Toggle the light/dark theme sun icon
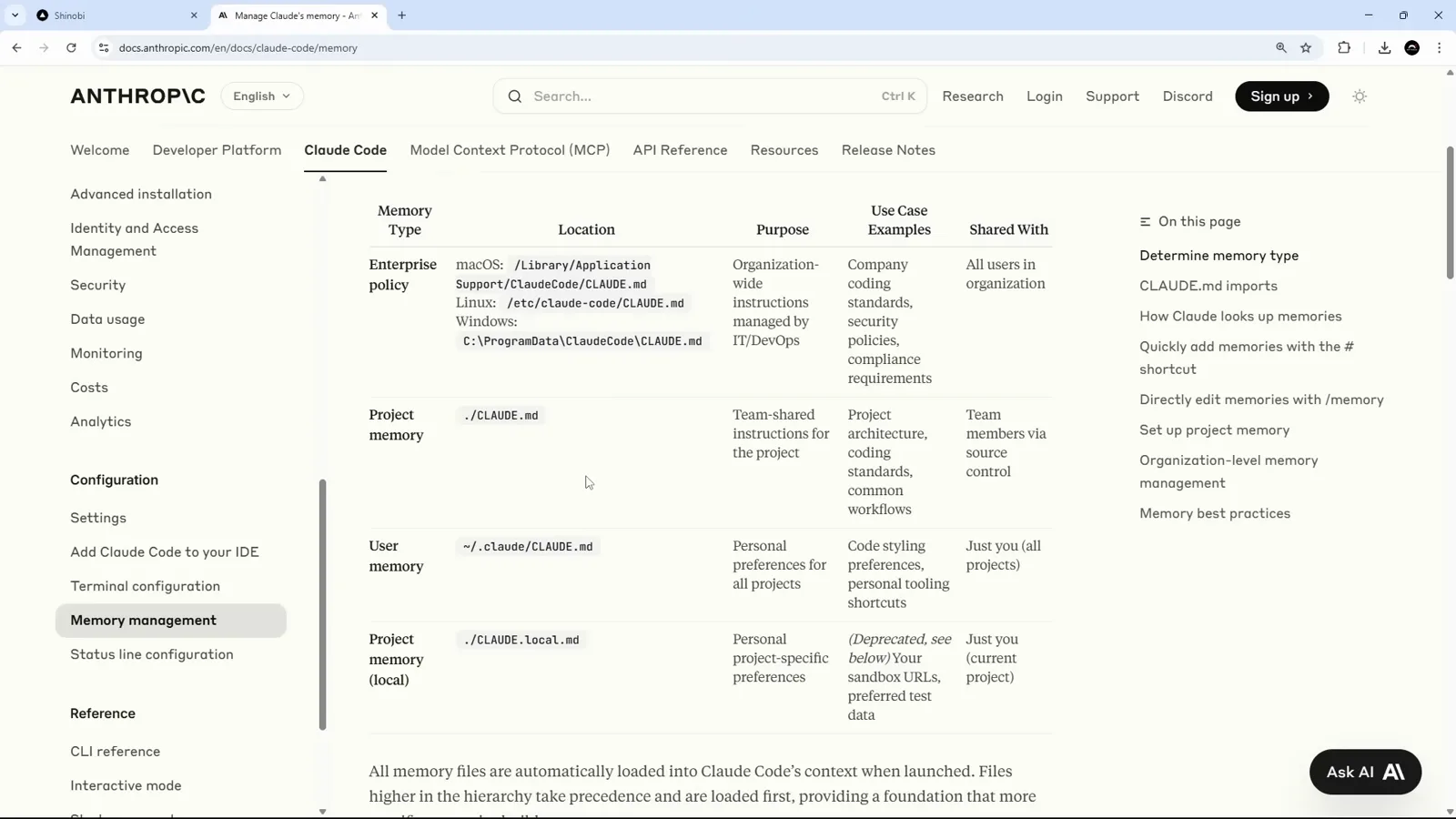Viewport: 1456px width, 819px height. click(x=1360, y=96)
